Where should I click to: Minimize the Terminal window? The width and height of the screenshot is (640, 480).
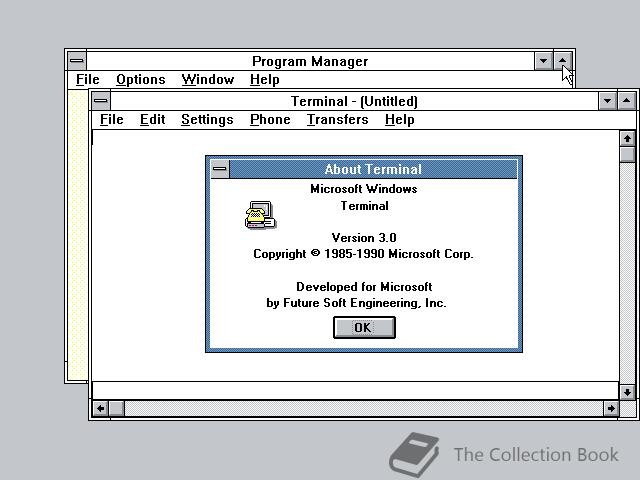[x=607, y=101]
